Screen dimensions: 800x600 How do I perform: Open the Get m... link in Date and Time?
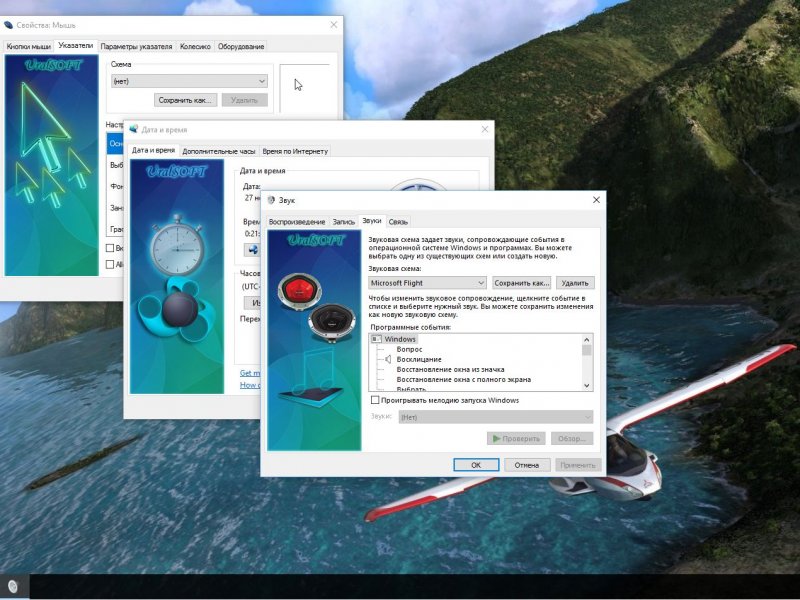click(249, 373)
